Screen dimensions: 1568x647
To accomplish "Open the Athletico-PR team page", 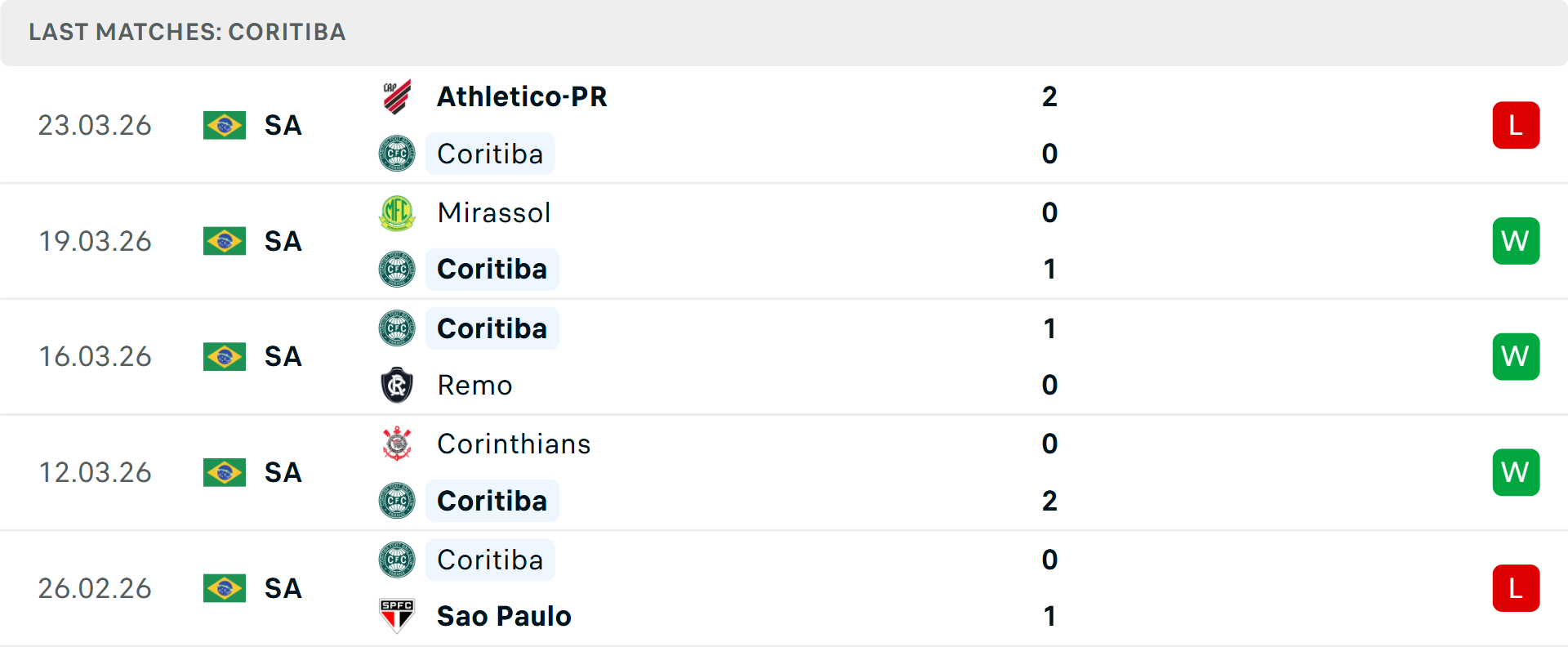I will click(x=523, y=96).
